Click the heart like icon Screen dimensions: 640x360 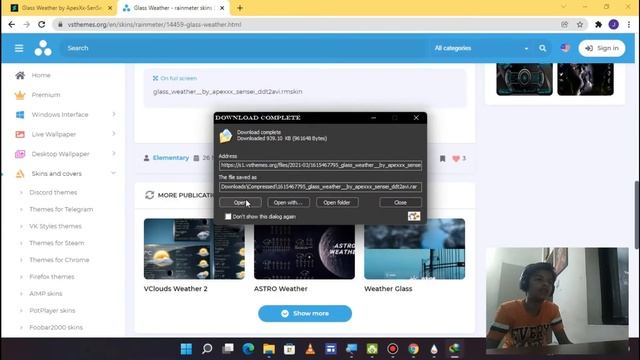point(456,158)
